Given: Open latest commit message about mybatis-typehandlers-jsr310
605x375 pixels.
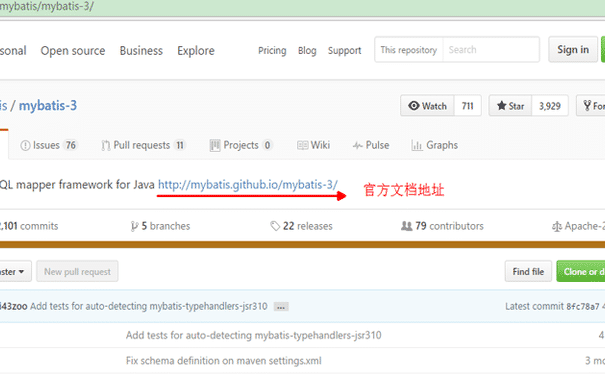Looking at the screenshot, I should [149, 306].
